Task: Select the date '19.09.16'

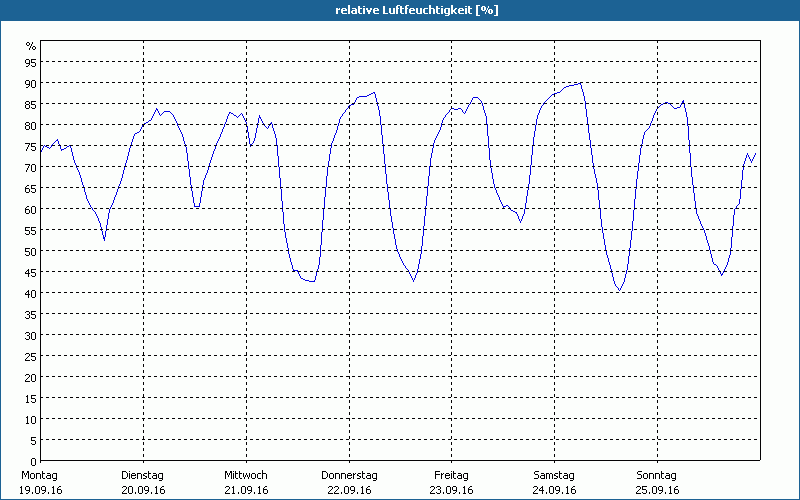Action: pos(40,490)
